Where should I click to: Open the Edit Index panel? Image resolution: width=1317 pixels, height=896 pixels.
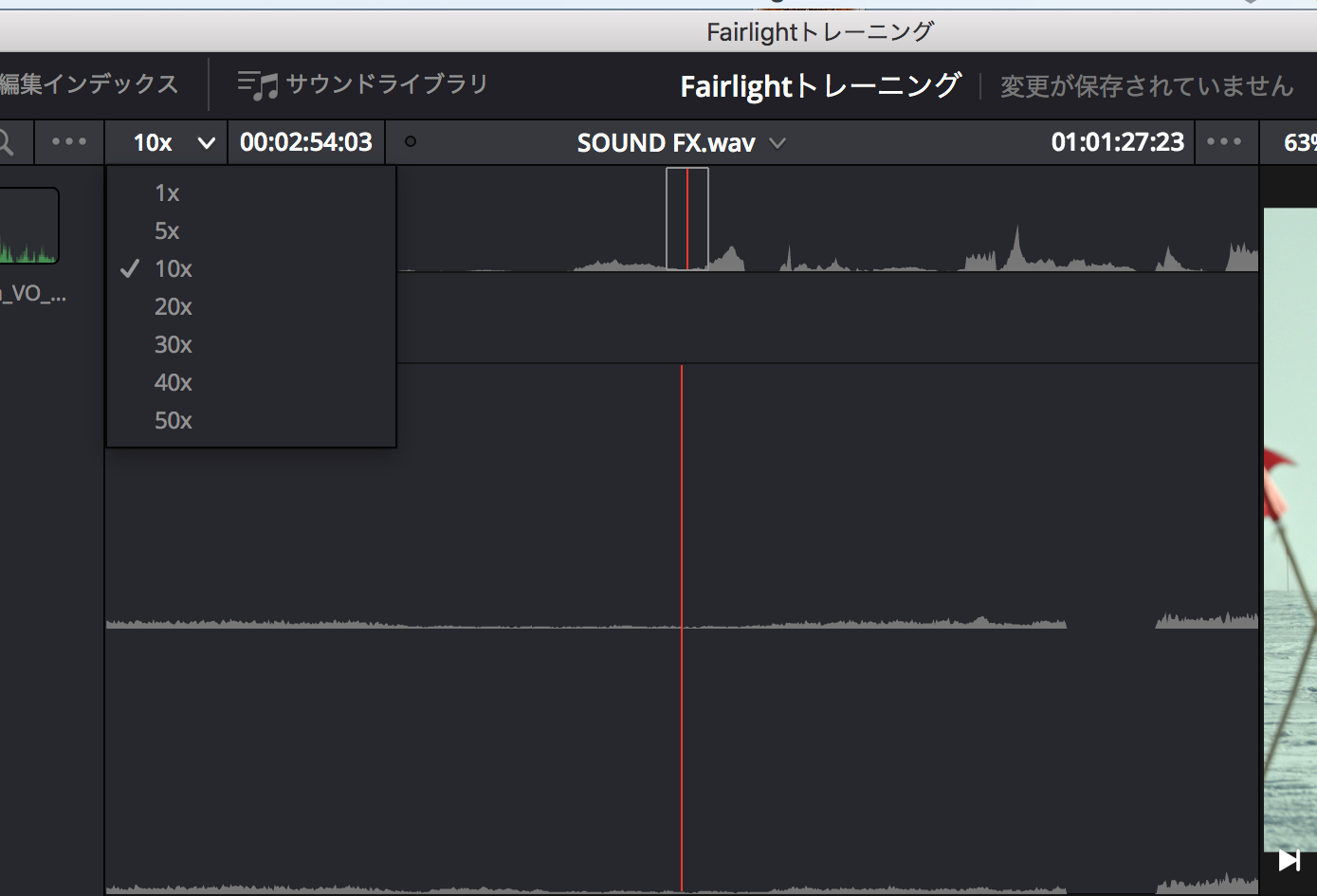[88, 84]
